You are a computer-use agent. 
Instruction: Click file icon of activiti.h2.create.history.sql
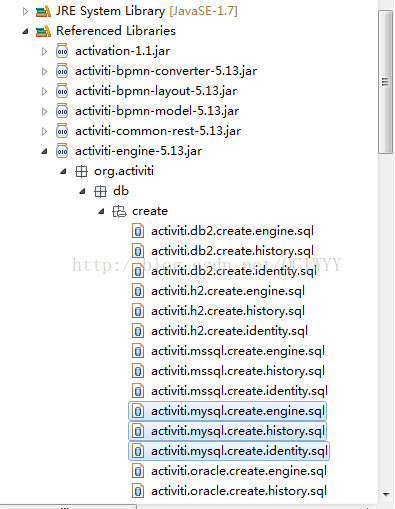[138, 311]
